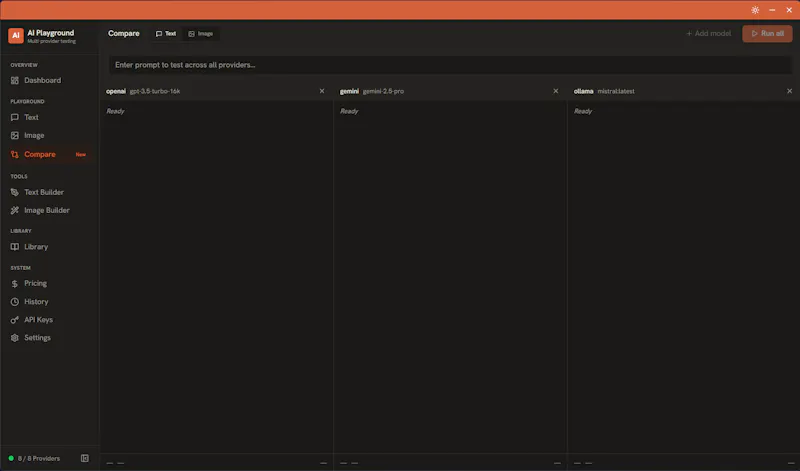Viewport: 800px width, 471px height.
Task: Open Dashboard from the sidebar
Action: tap(49, 81)
